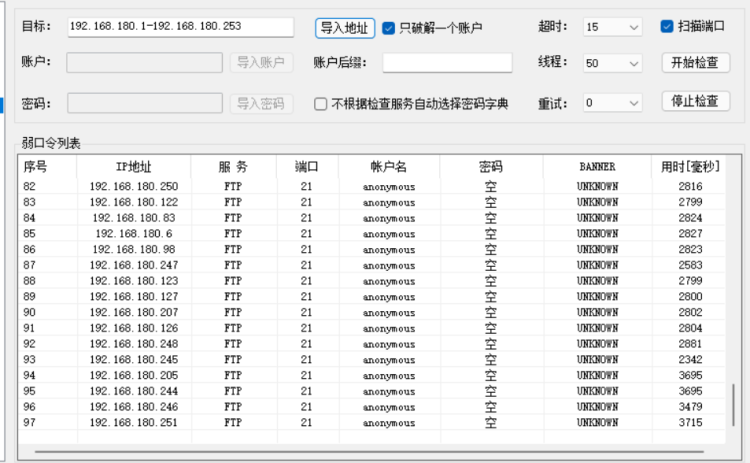750x463 pixels.
Task: Select IP 192.168.180.246 in row 96
Action: (134, 407)
